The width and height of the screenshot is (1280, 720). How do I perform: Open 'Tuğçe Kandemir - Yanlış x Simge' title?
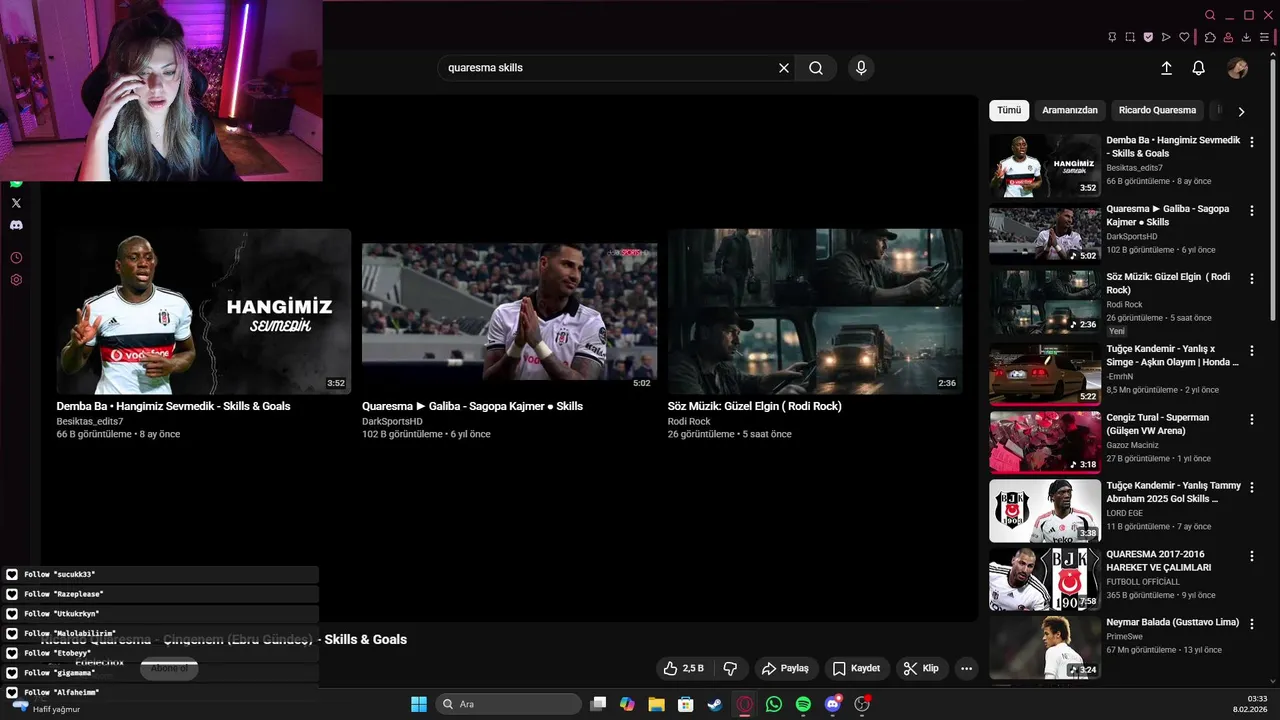click(x=1172, y=356)
